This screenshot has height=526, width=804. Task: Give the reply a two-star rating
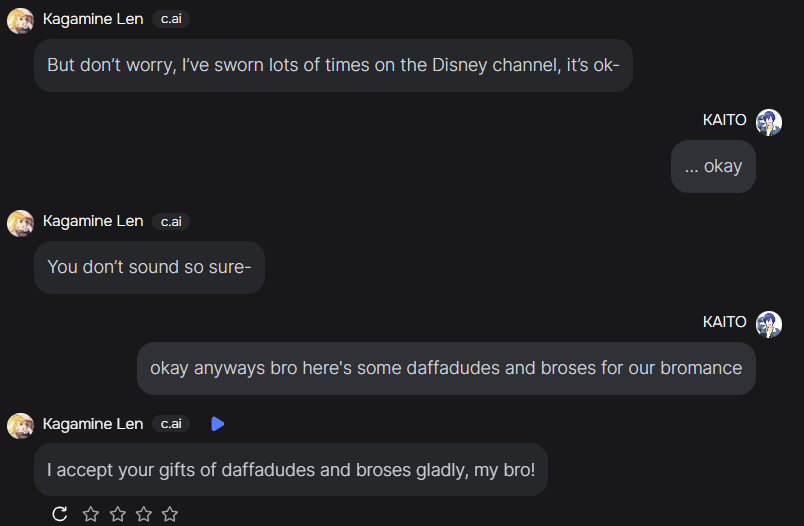pyautogui.click(x=118, y=514)
